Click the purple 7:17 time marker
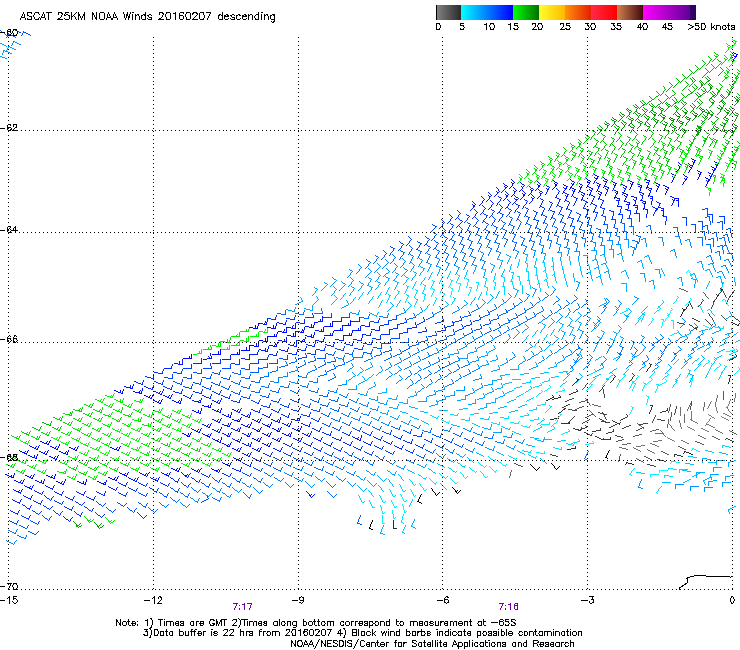The height and width of the screenshot is (650, 740). click(243, 607)
